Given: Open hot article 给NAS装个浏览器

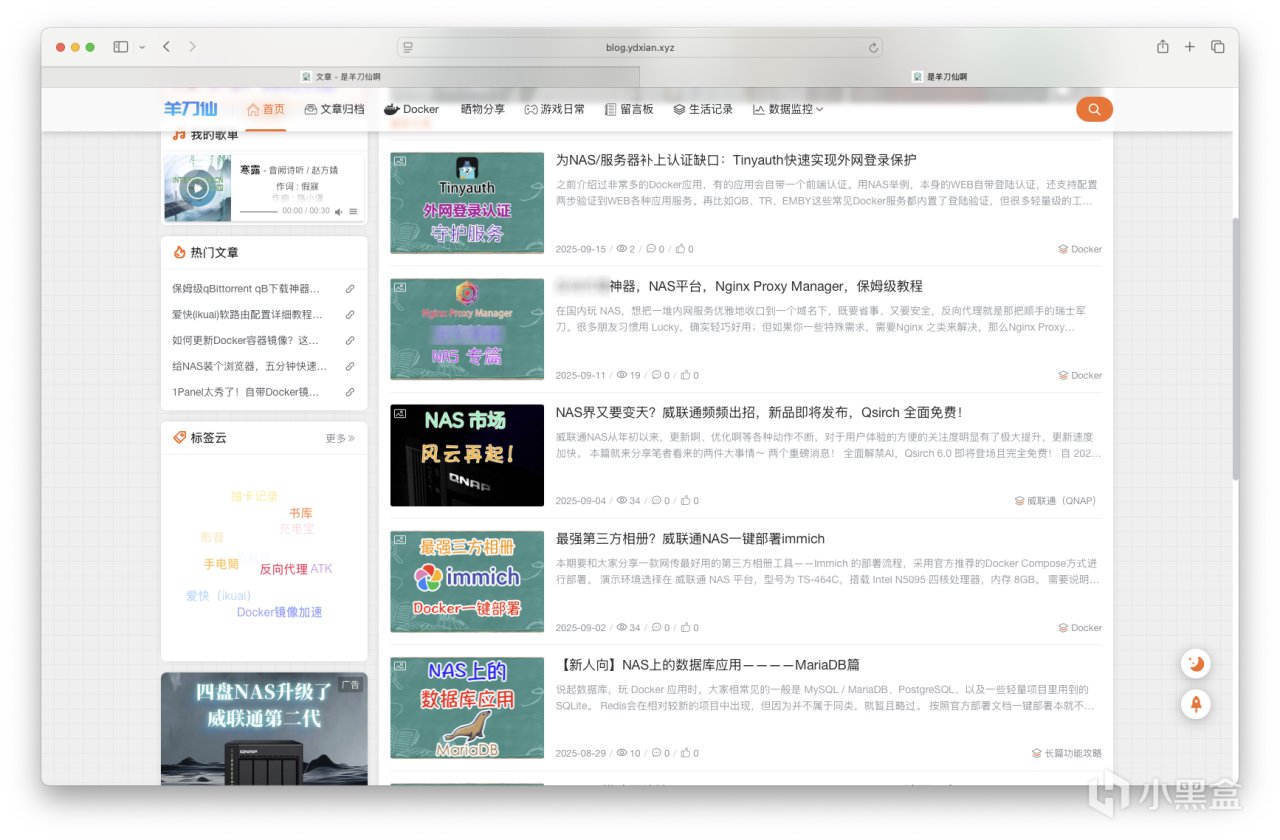Looking at the screenshot, I should tap(249, 367).
